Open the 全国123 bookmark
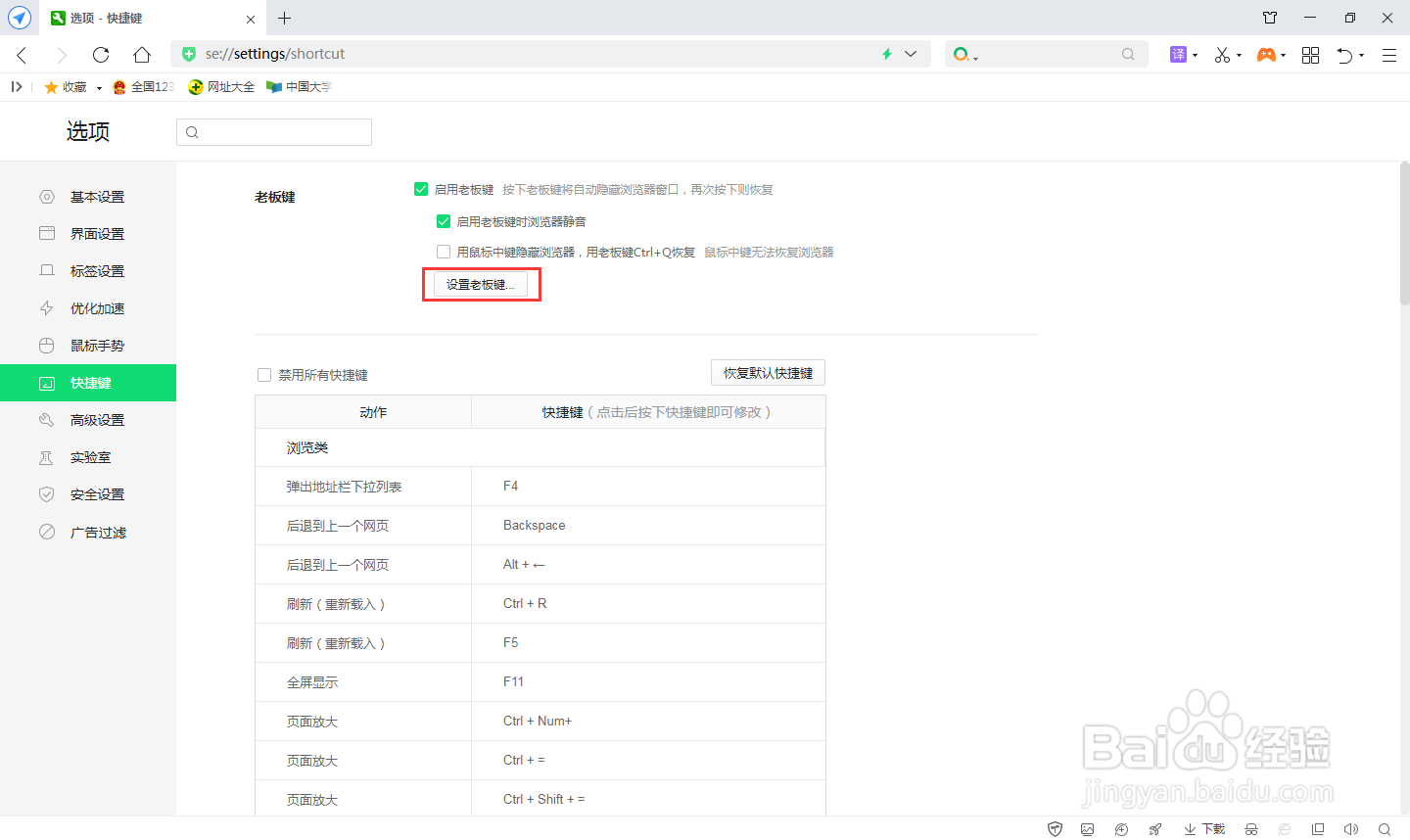This screenshot has width=1410, height=840. 143,87
